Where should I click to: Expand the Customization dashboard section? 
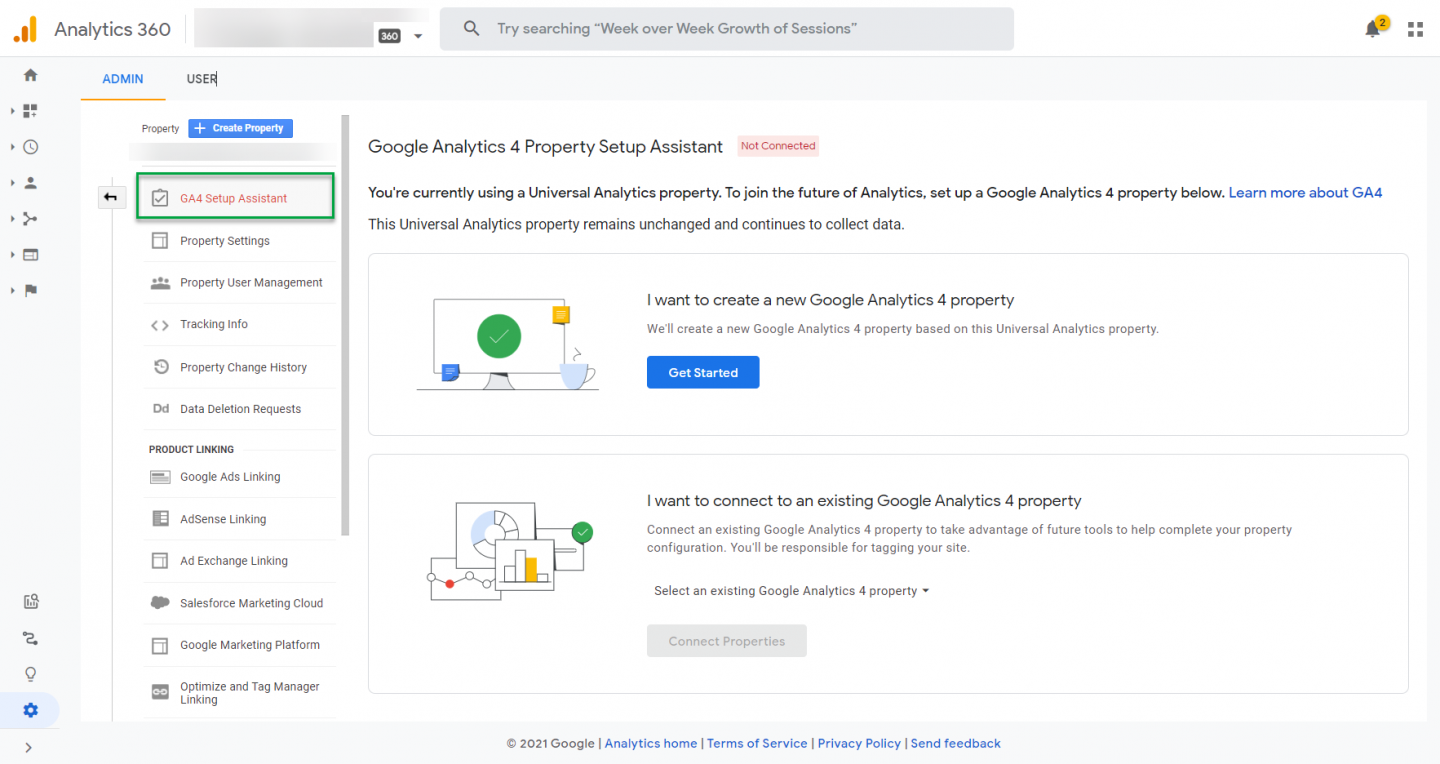30,111
